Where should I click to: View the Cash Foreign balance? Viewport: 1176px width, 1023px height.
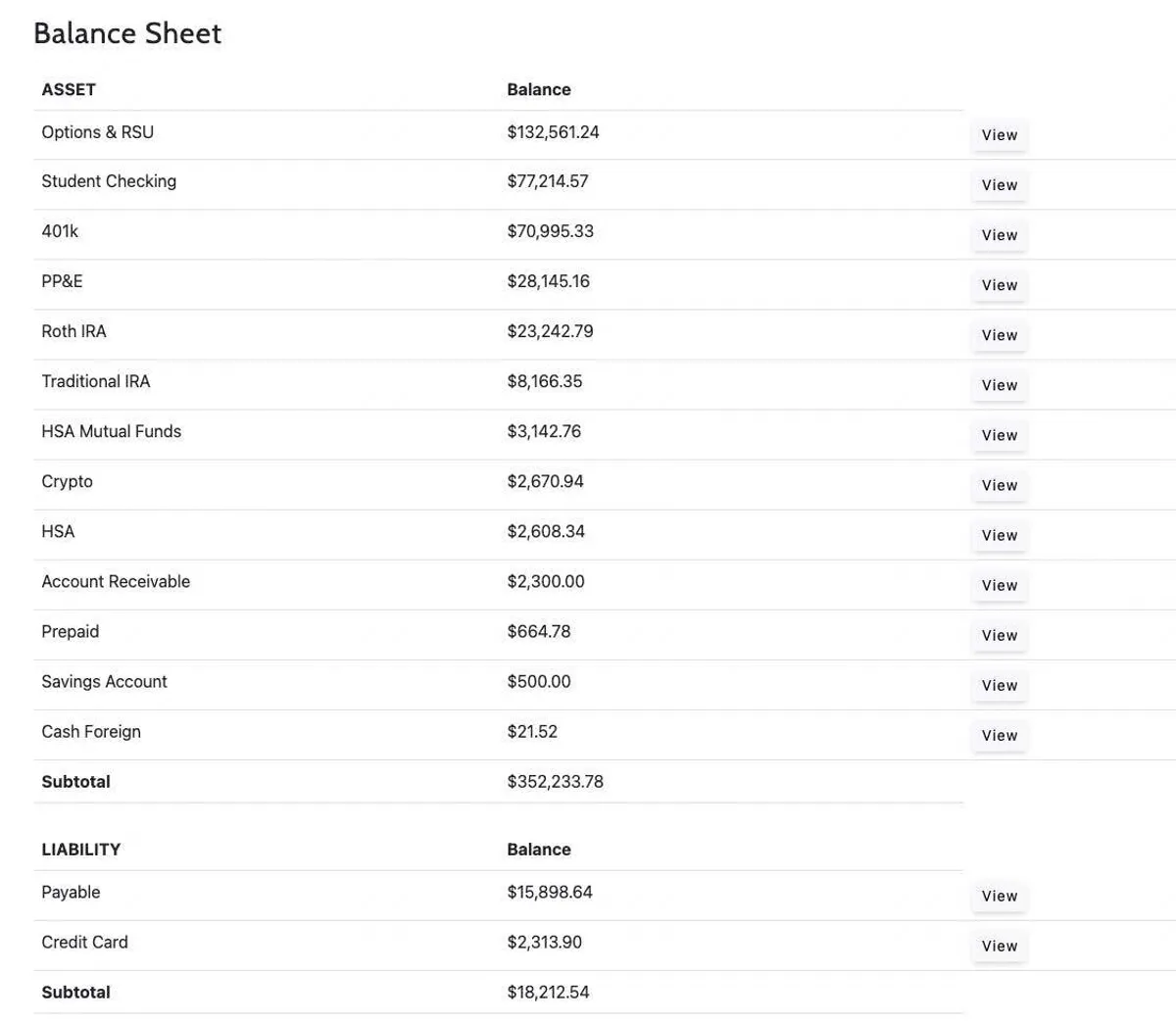point(999,735)
